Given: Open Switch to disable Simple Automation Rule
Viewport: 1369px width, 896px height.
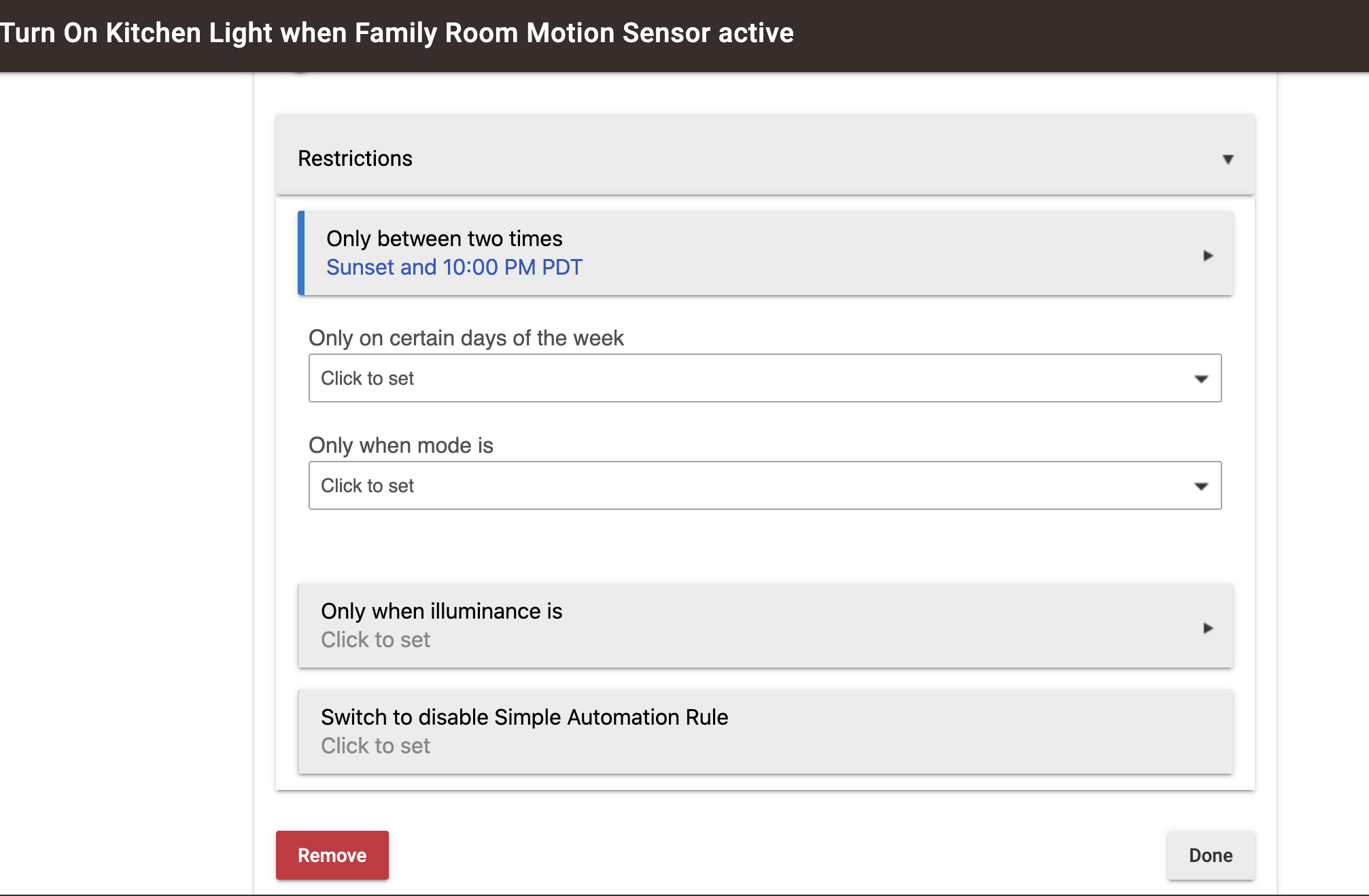Looking at the screenshot, I should [x=765, y=731].
